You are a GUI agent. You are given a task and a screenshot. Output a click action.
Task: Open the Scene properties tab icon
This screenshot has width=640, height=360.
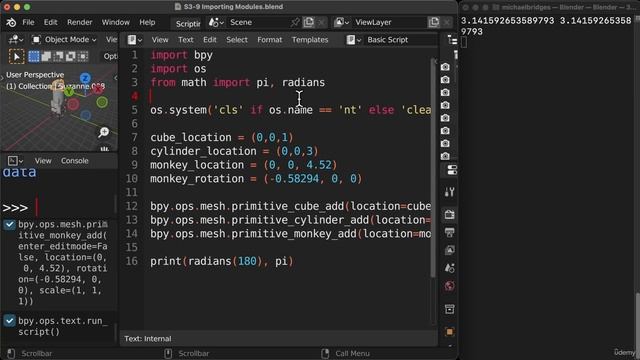pos(449,268)
